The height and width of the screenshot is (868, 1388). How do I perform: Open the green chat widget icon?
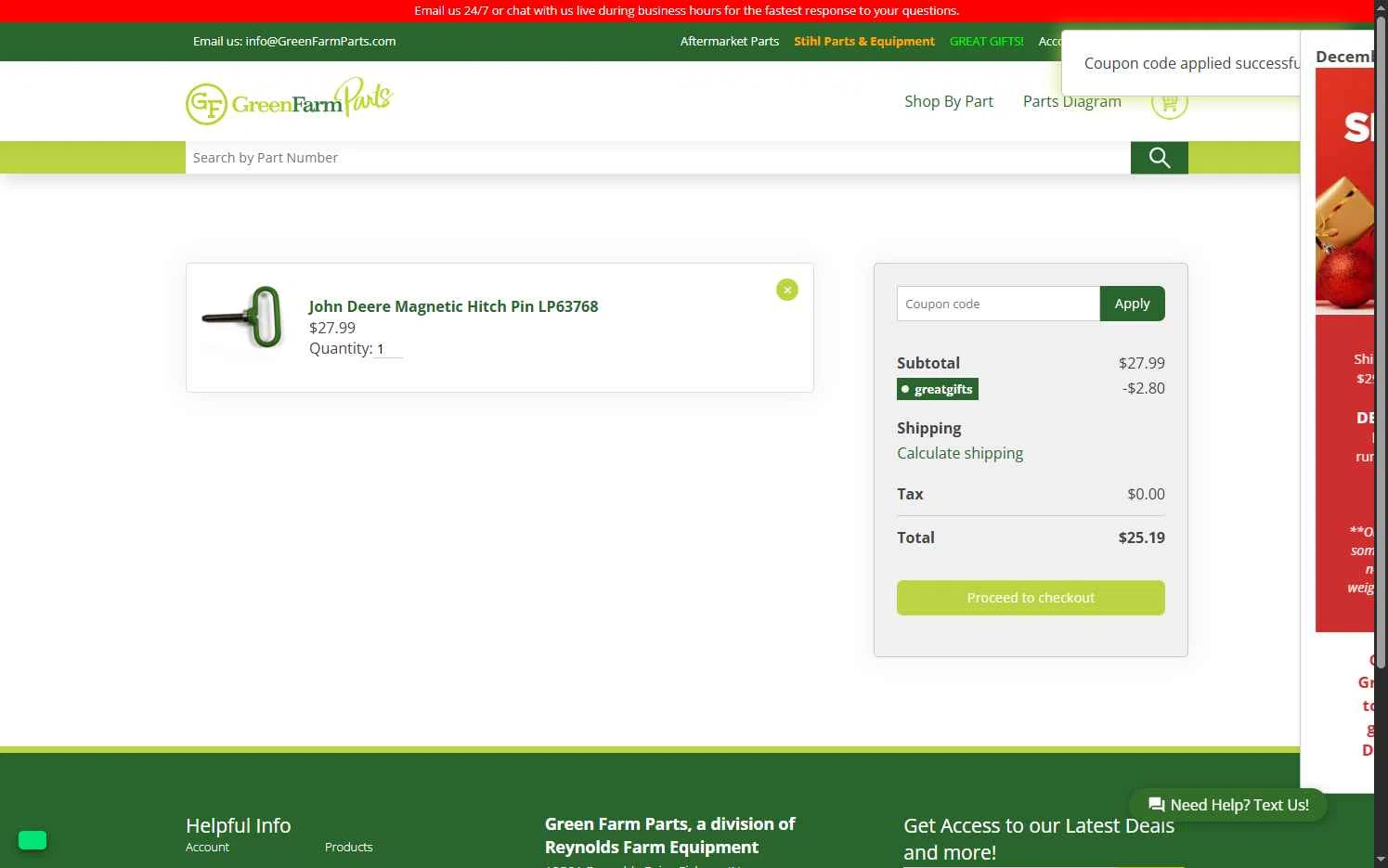[32, 840]
